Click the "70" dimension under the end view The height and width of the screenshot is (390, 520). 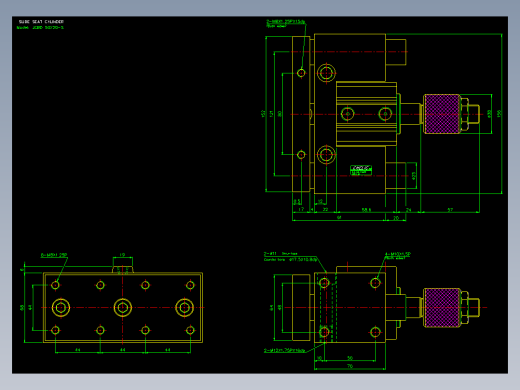[350, 366]
